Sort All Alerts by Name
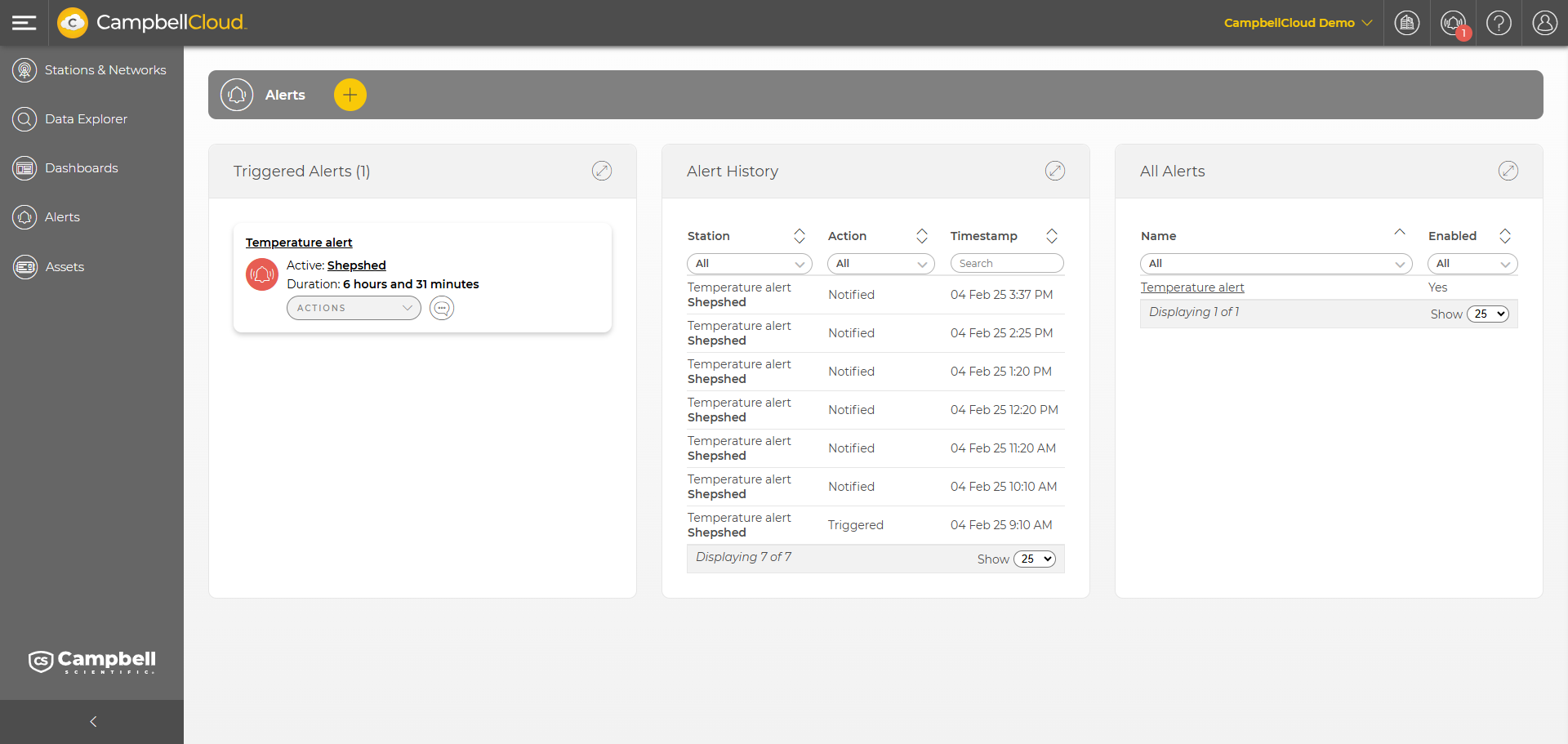1568x744 pixels. pos(1400,233)
